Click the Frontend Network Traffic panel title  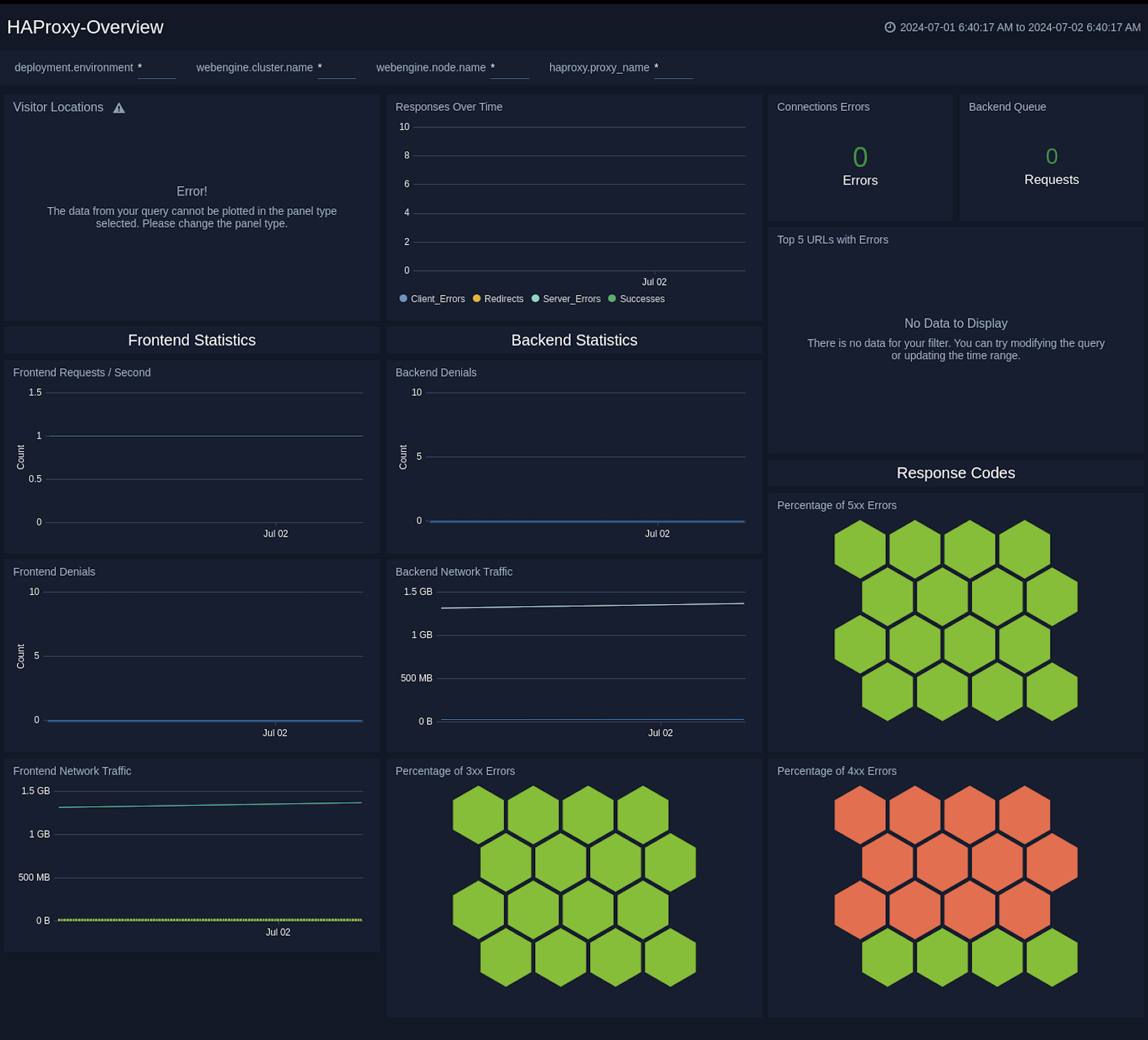click(72, 771)
